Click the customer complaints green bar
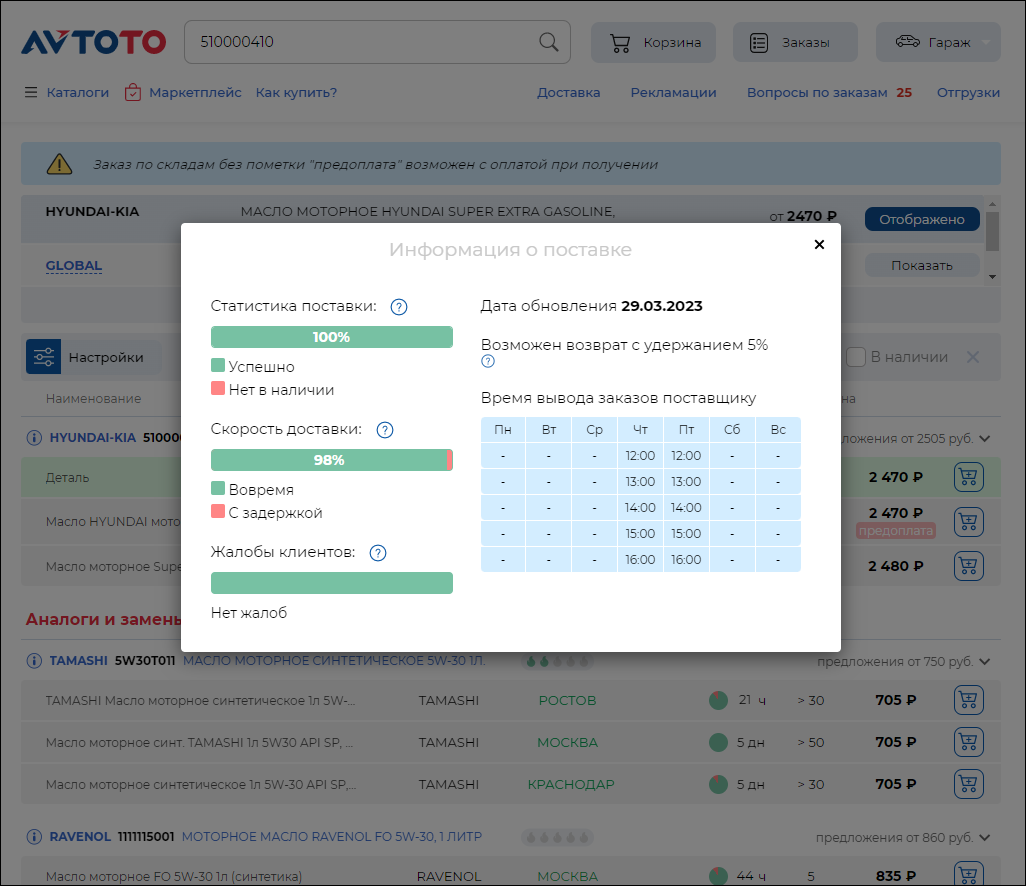Image resolution: width=1026 pixels, height=886 pixels. (332, 583)
